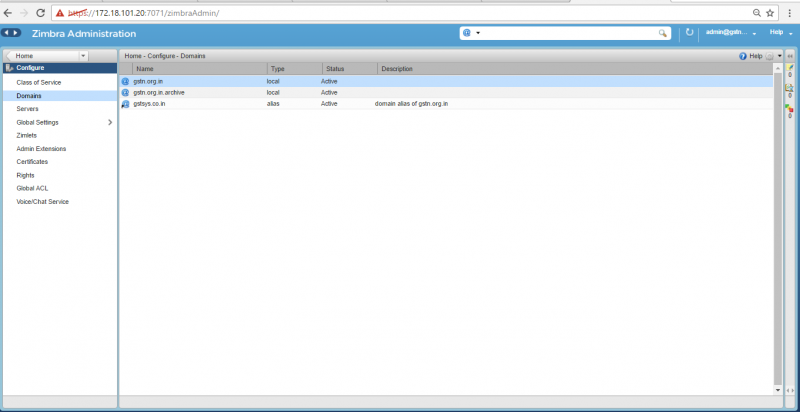The width and height of the screenshot is (800, 412).
Task: Click the 'alias' type cell
Action: tap(273, 104)
